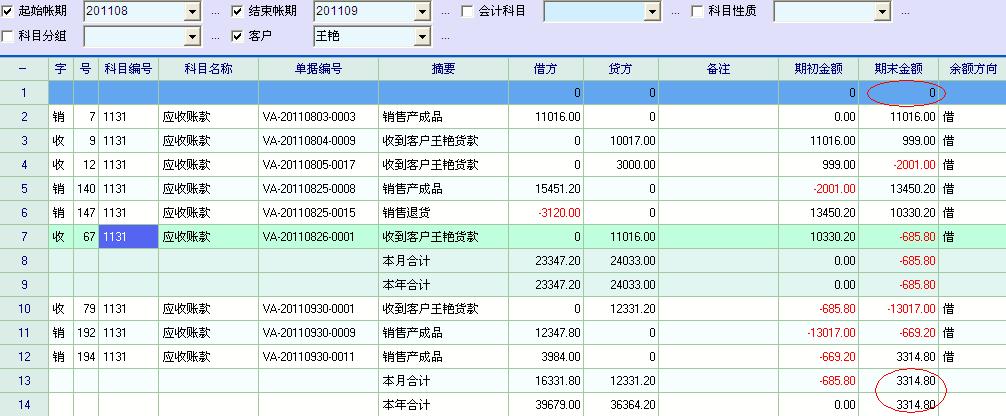Click the minus icon in grid corner
Screen dimensions: 1006x416
(x=24, y=69)
